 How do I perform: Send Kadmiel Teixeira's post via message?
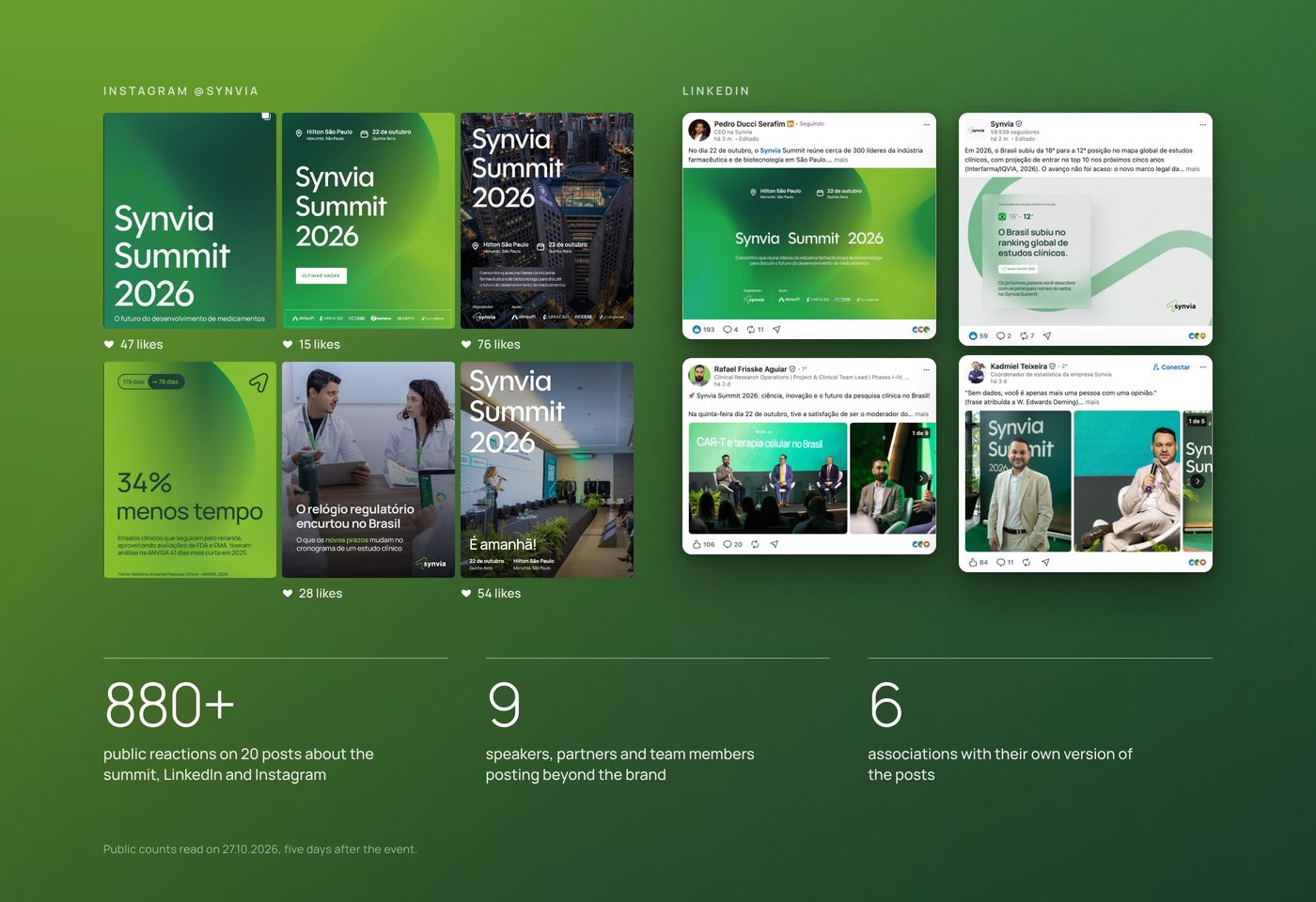(1045, 563)
